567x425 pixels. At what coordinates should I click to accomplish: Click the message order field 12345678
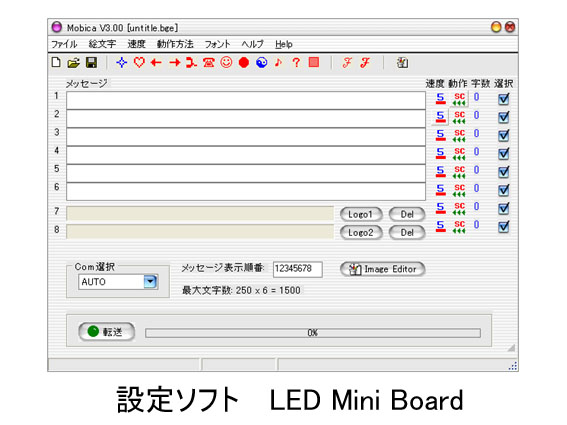[298, 269]
